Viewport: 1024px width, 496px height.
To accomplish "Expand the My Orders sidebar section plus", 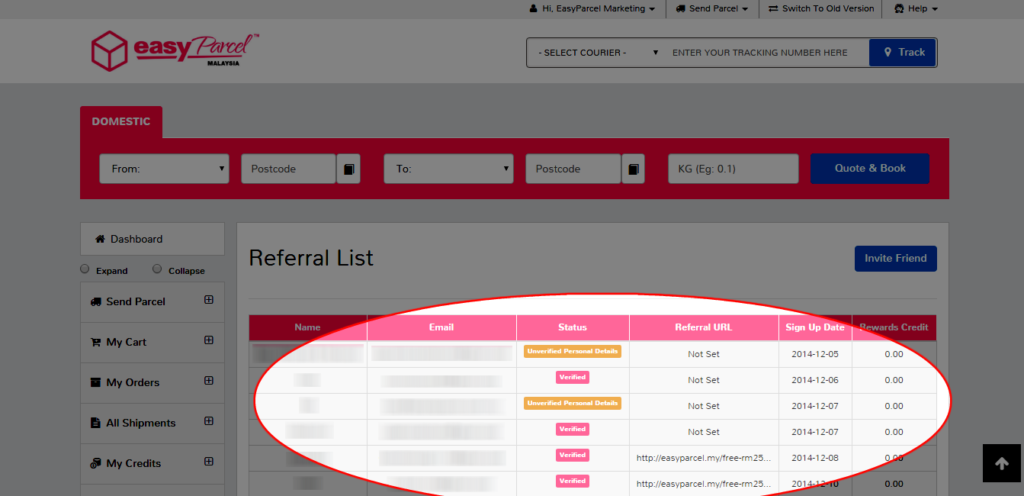I will coord(208,380).
